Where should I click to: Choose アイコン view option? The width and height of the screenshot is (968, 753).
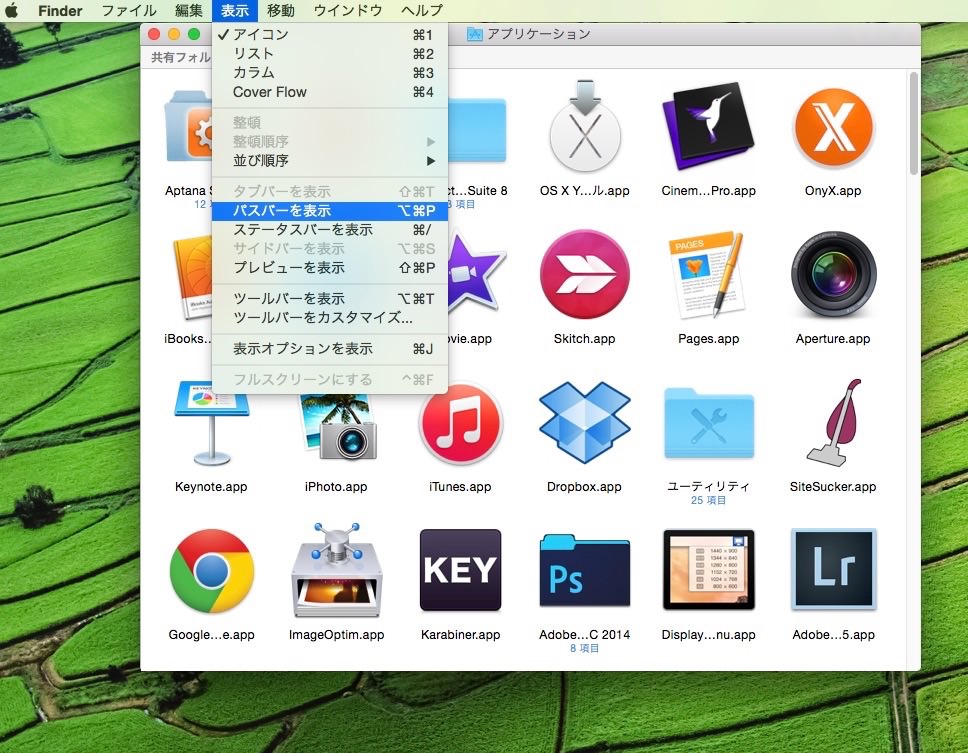point(330,35)
